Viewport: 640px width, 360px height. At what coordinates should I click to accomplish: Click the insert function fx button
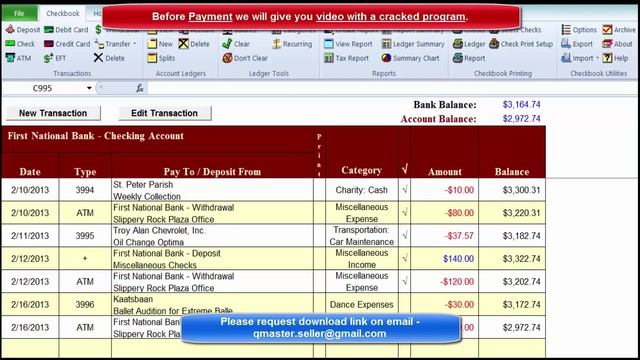click(x=140, y=88)
